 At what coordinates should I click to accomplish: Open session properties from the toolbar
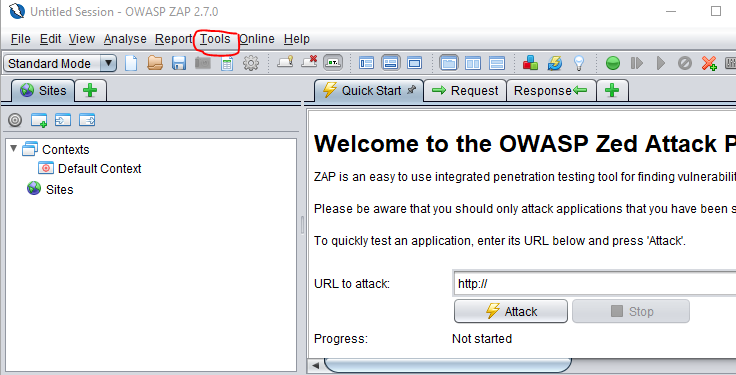coord(227,63)
